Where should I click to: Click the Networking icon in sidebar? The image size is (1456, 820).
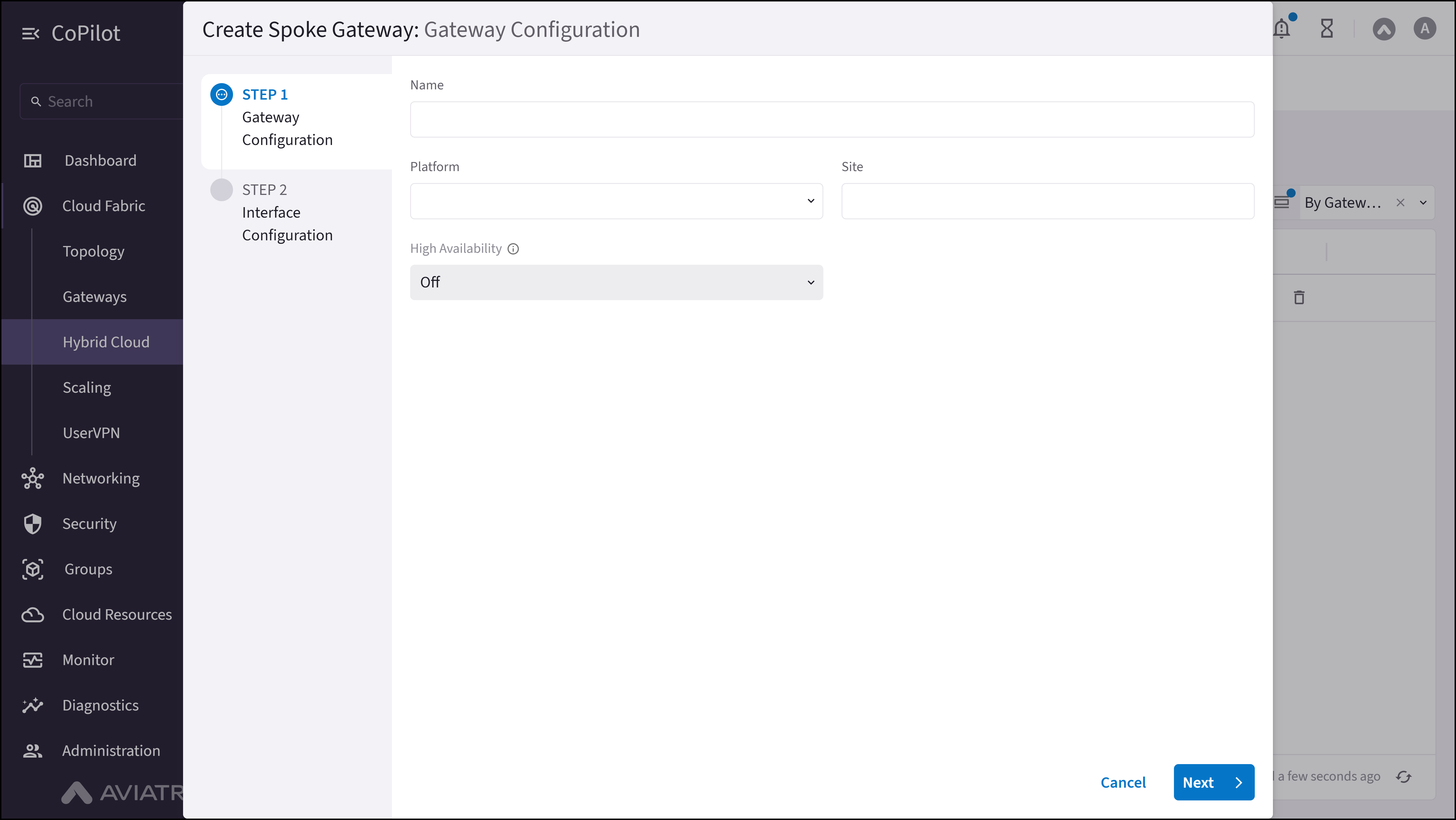coord(32,478)
